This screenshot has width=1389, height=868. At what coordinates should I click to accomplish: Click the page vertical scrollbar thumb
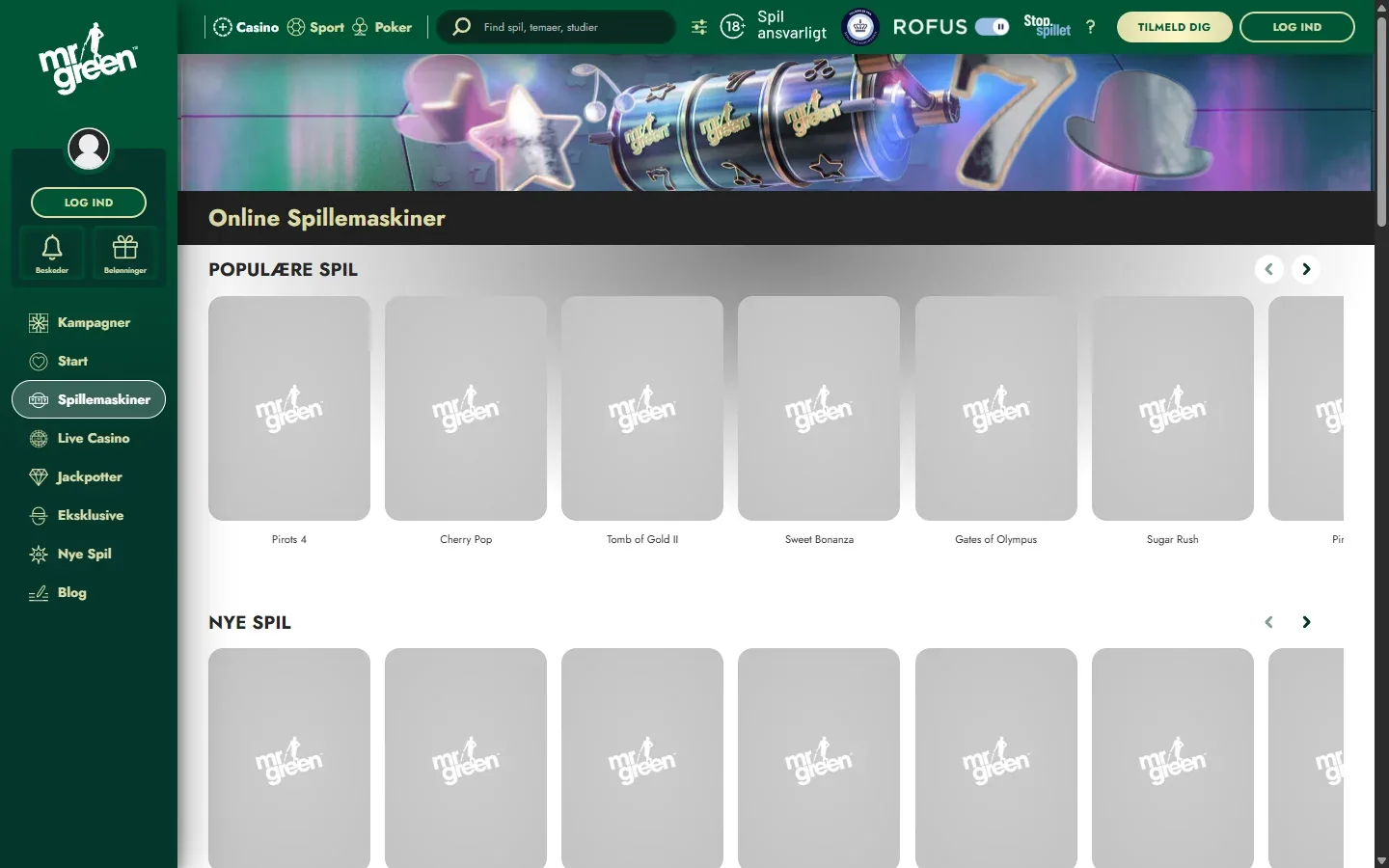coord(1381,121)
